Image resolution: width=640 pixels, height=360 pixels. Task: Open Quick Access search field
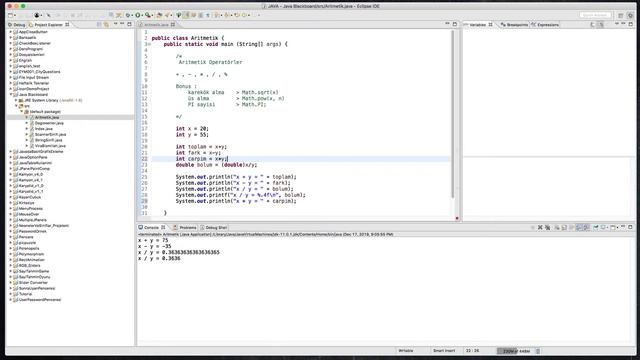click(595, 15)
